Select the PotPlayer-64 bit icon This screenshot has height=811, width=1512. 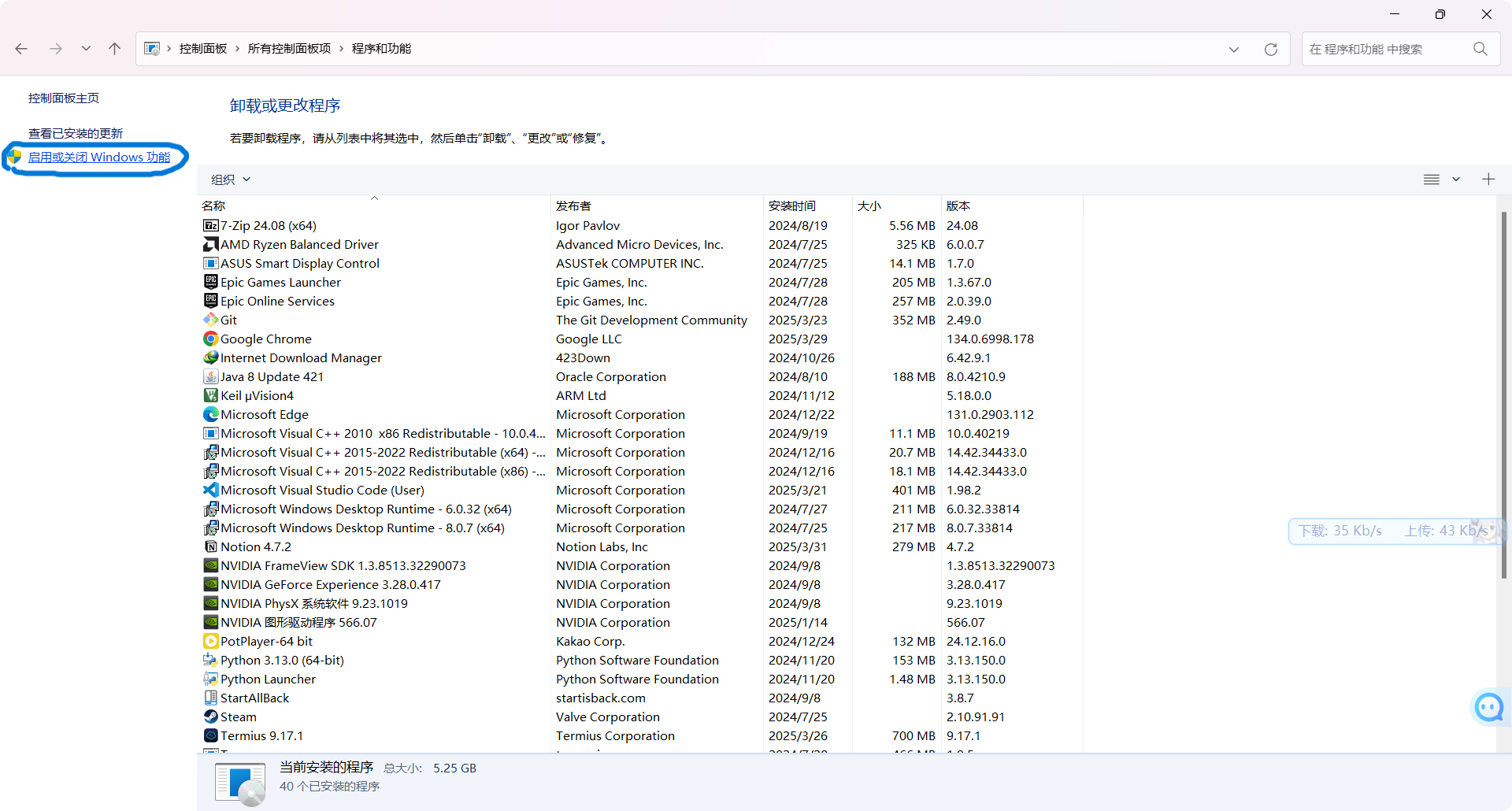tap(210, 642)
